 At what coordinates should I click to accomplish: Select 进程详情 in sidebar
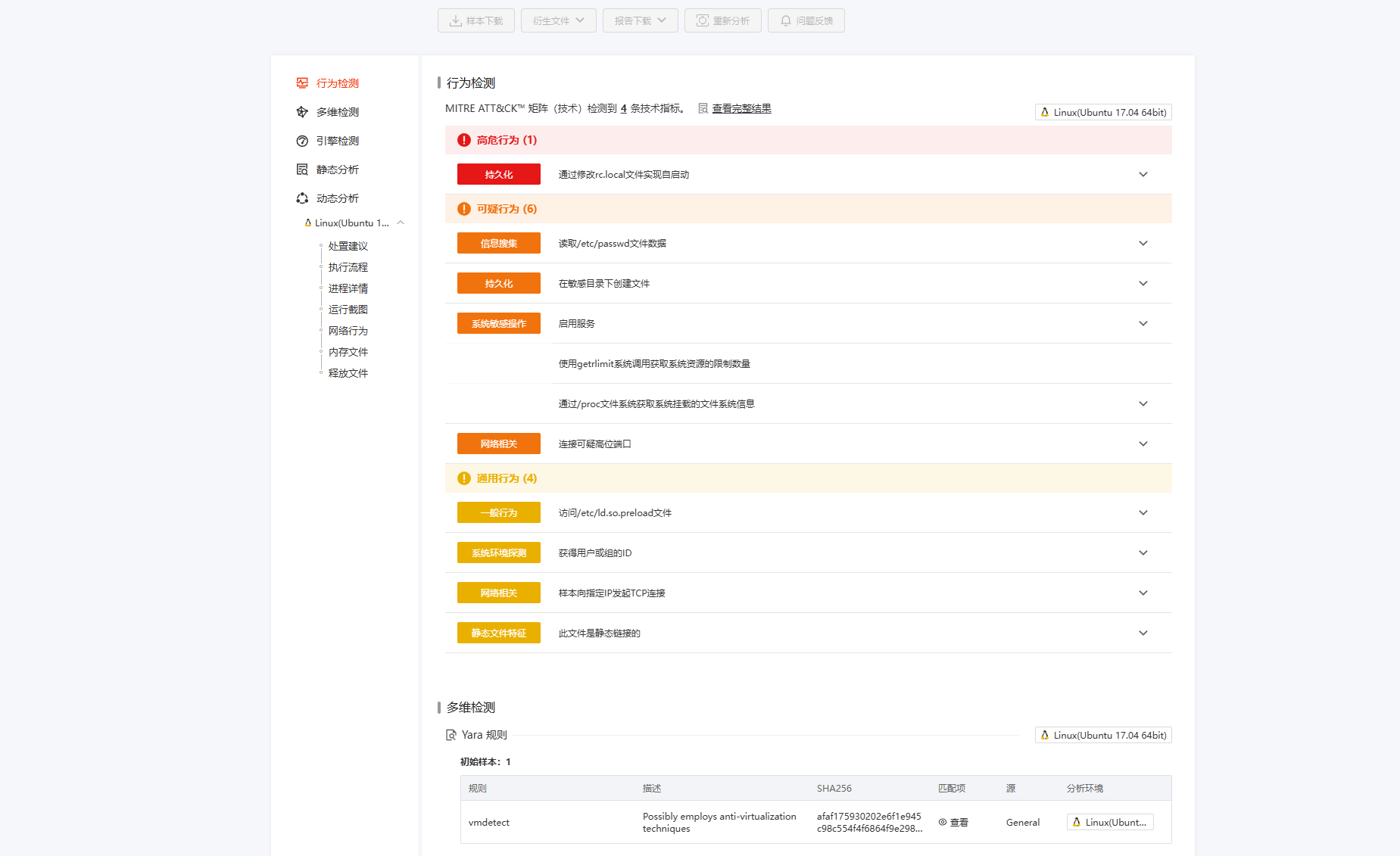click(x=348, y=288)
